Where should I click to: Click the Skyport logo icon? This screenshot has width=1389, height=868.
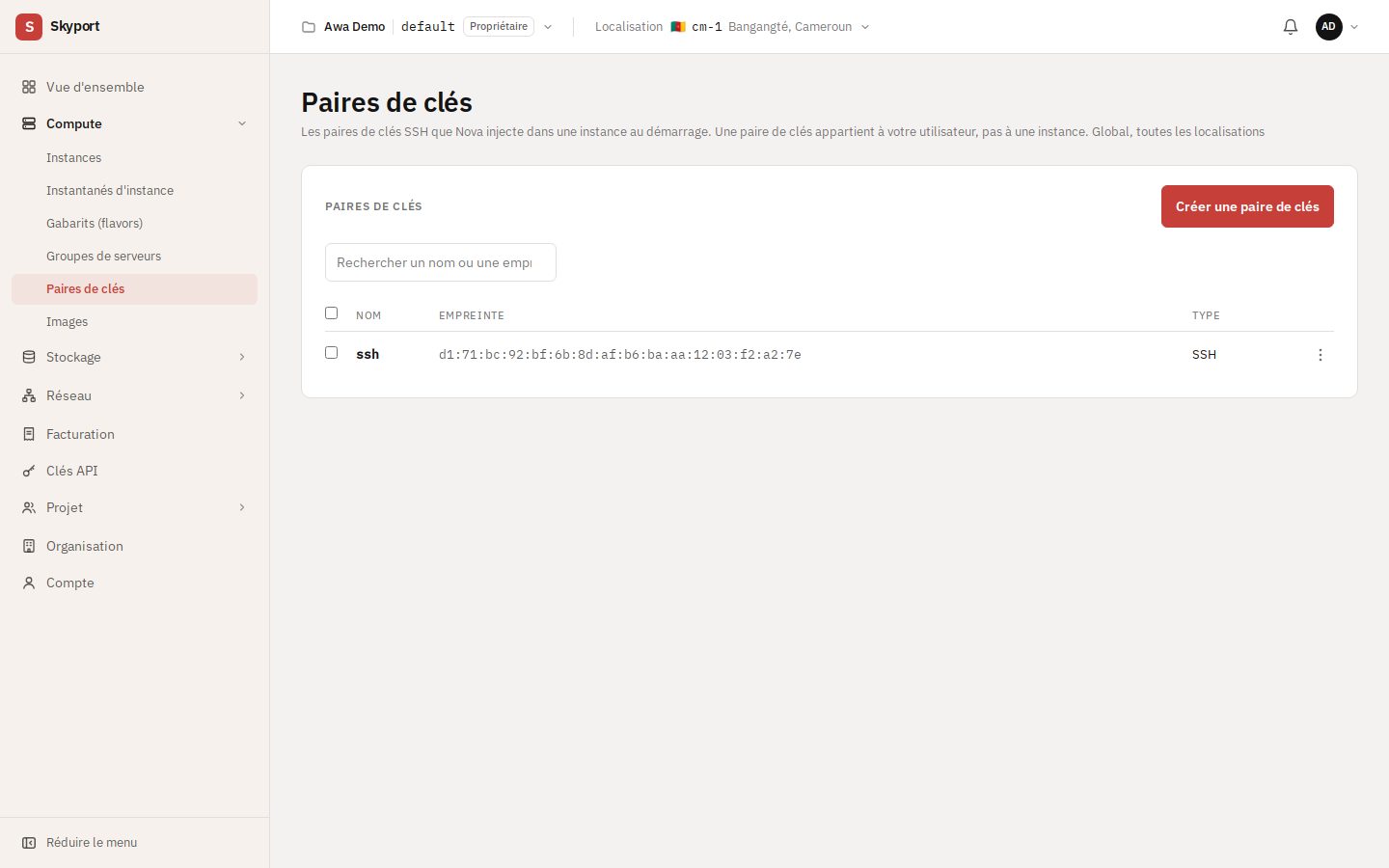(29, 27)
